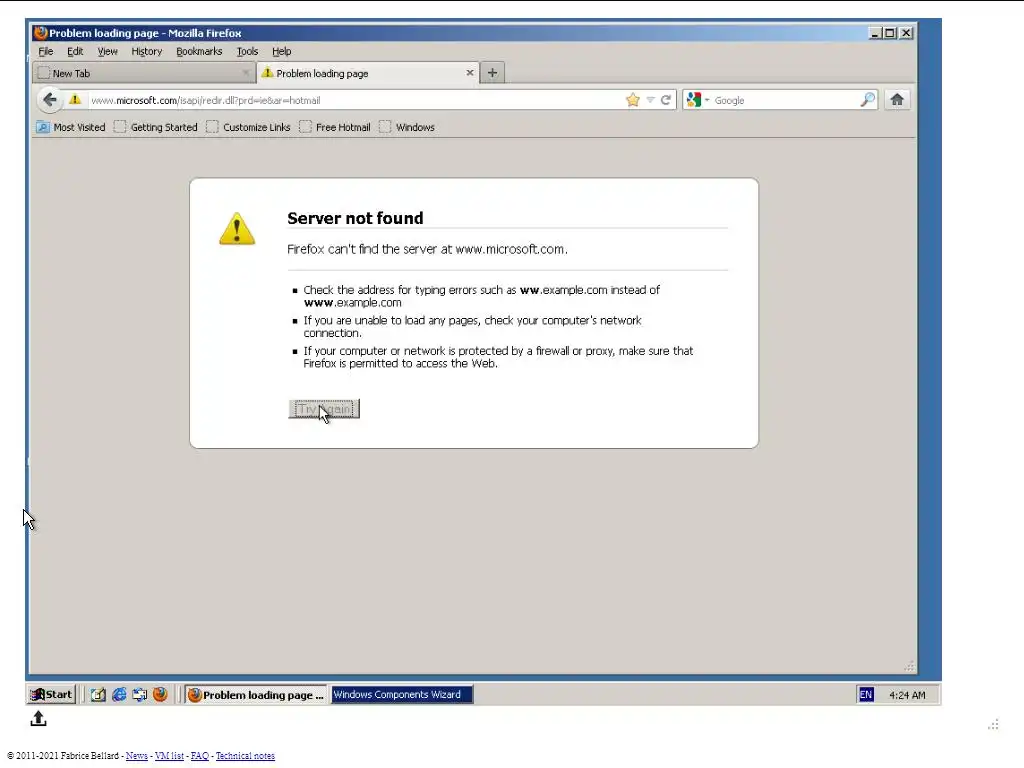Viewport: 1024px width, 768px height.
Task: Select Problem loading page taskbar button
Action: (256, 694)
